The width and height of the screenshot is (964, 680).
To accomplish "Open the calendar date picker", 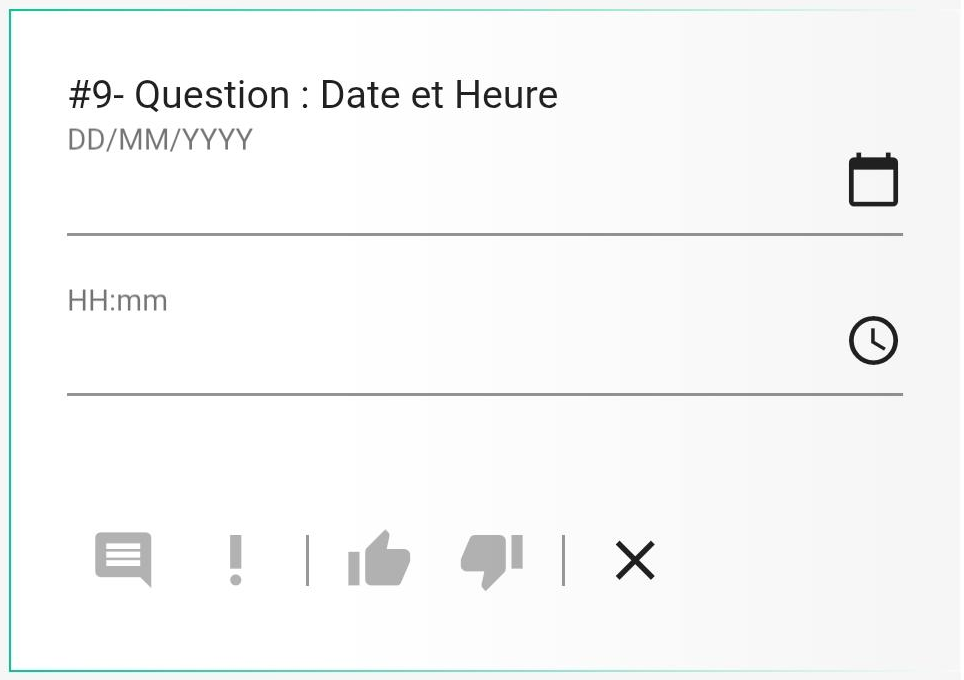I will (x=873, y=180).
